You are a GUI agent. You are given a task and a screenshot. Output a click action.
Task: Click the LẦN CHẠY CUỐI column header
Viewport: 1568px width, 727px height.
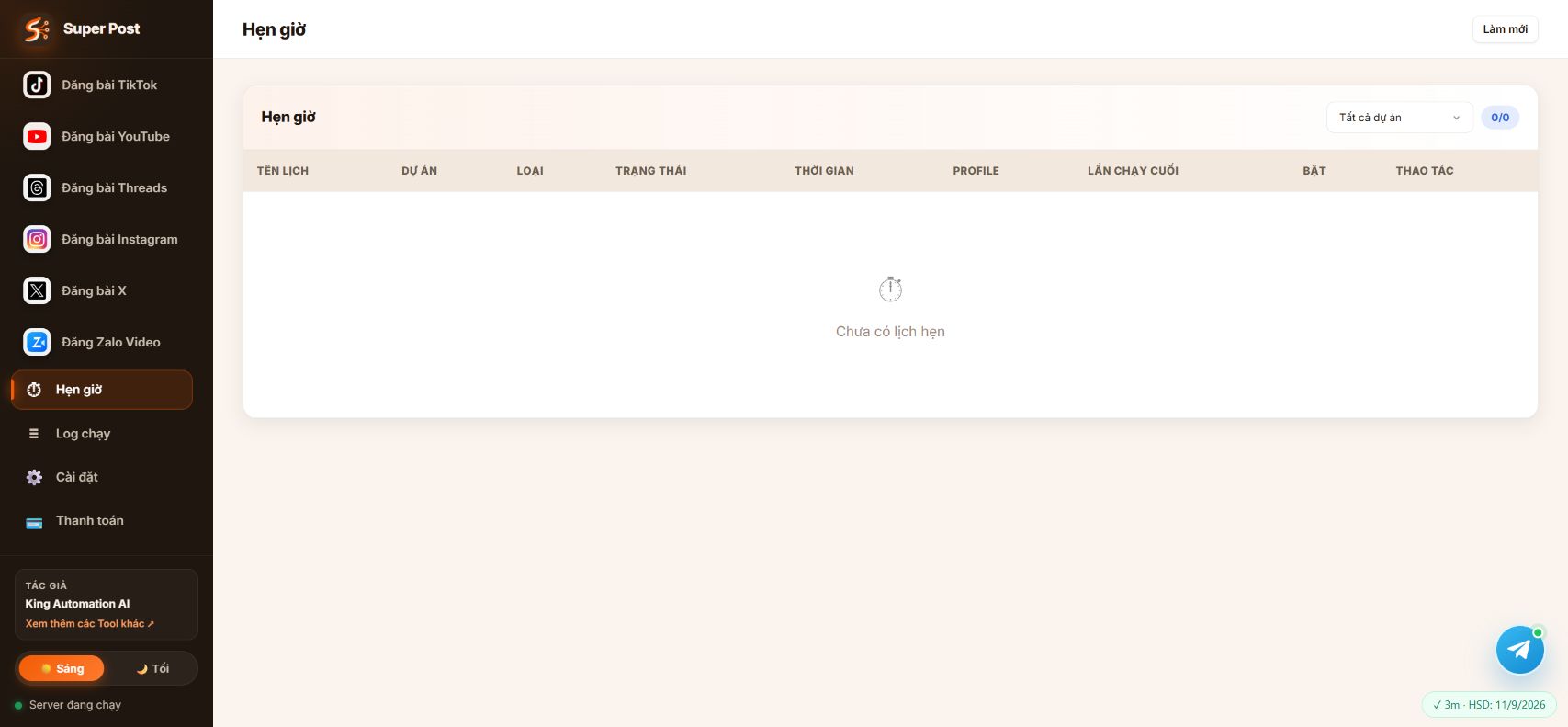tap(1133, 171)
